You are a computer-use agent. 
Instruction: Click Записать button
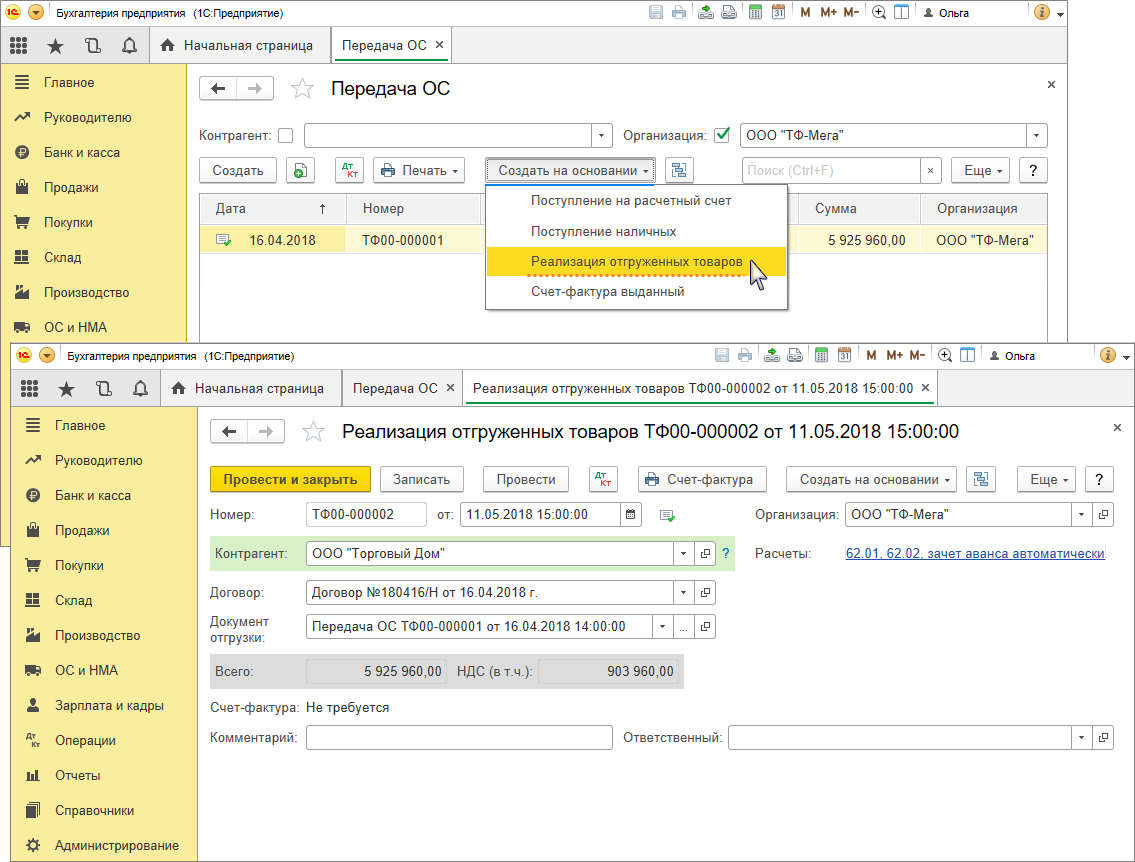pos(421,479)
